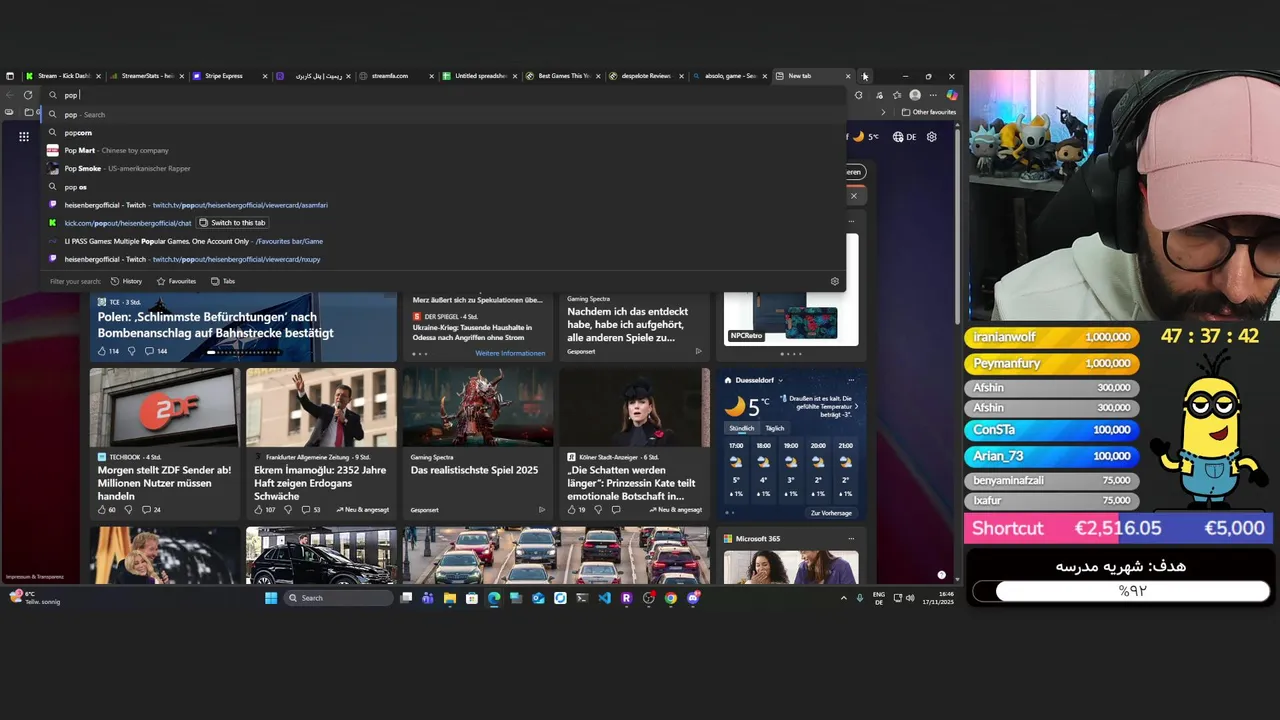Screen dimensions: 1280x720
Task: Close the New tab browser tab
Action: click(848, 76)
